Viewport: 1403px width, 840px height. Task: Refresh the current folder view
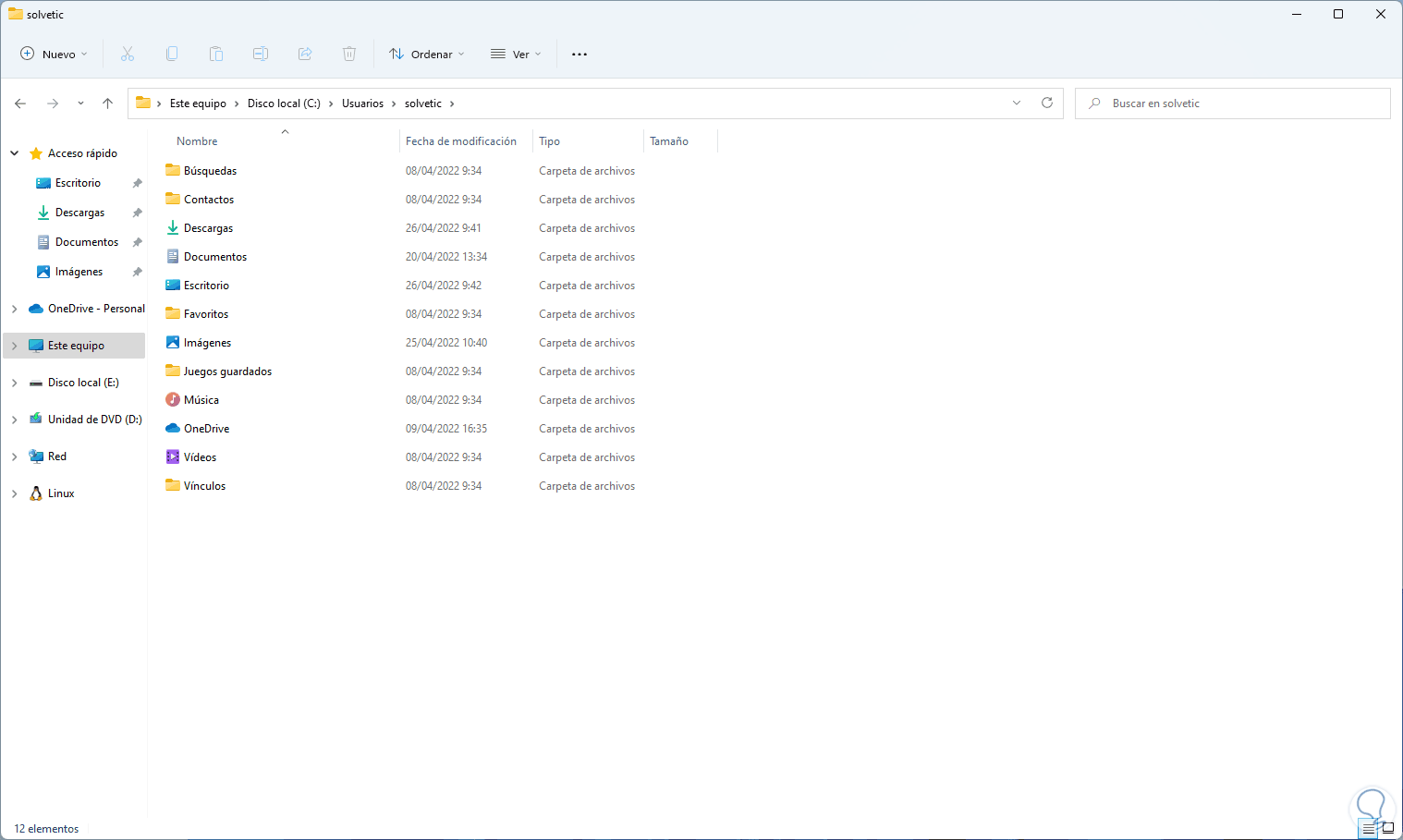[x=1047, y=103]
